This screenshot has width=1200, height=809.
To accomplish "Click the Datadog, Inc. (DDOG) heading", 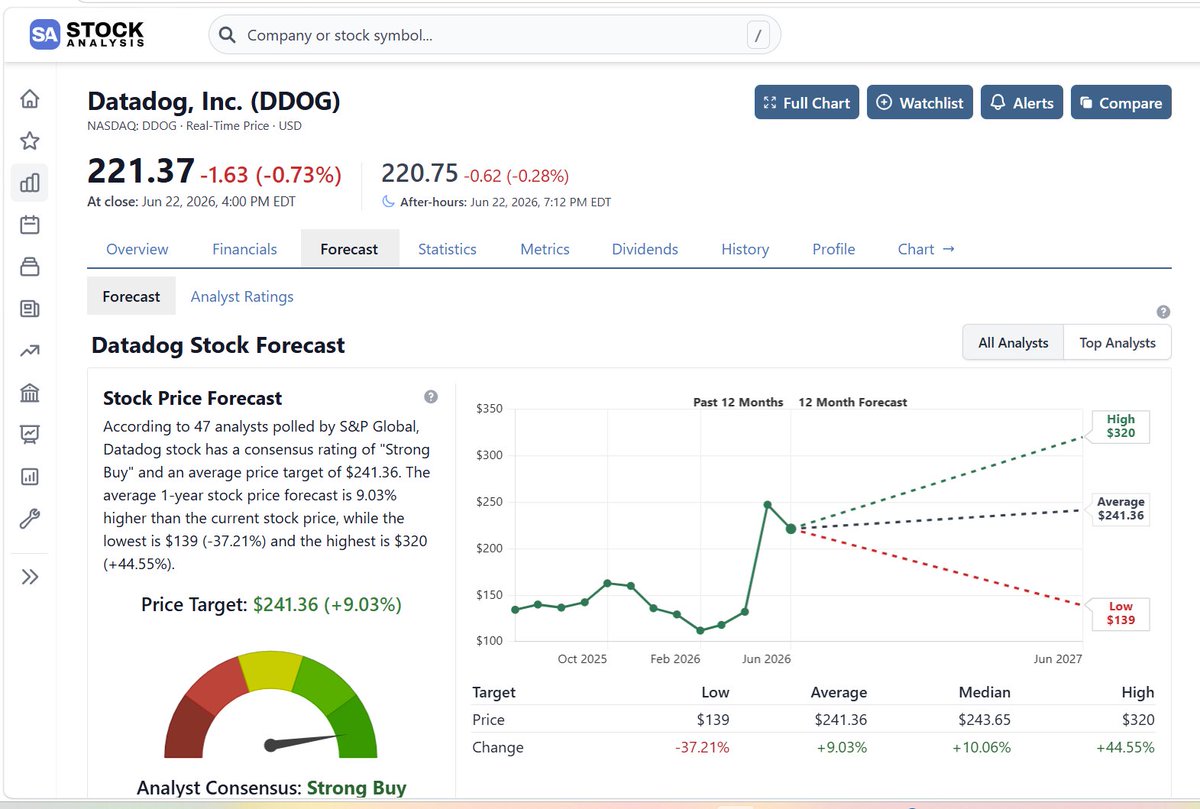I will (214, 101).
